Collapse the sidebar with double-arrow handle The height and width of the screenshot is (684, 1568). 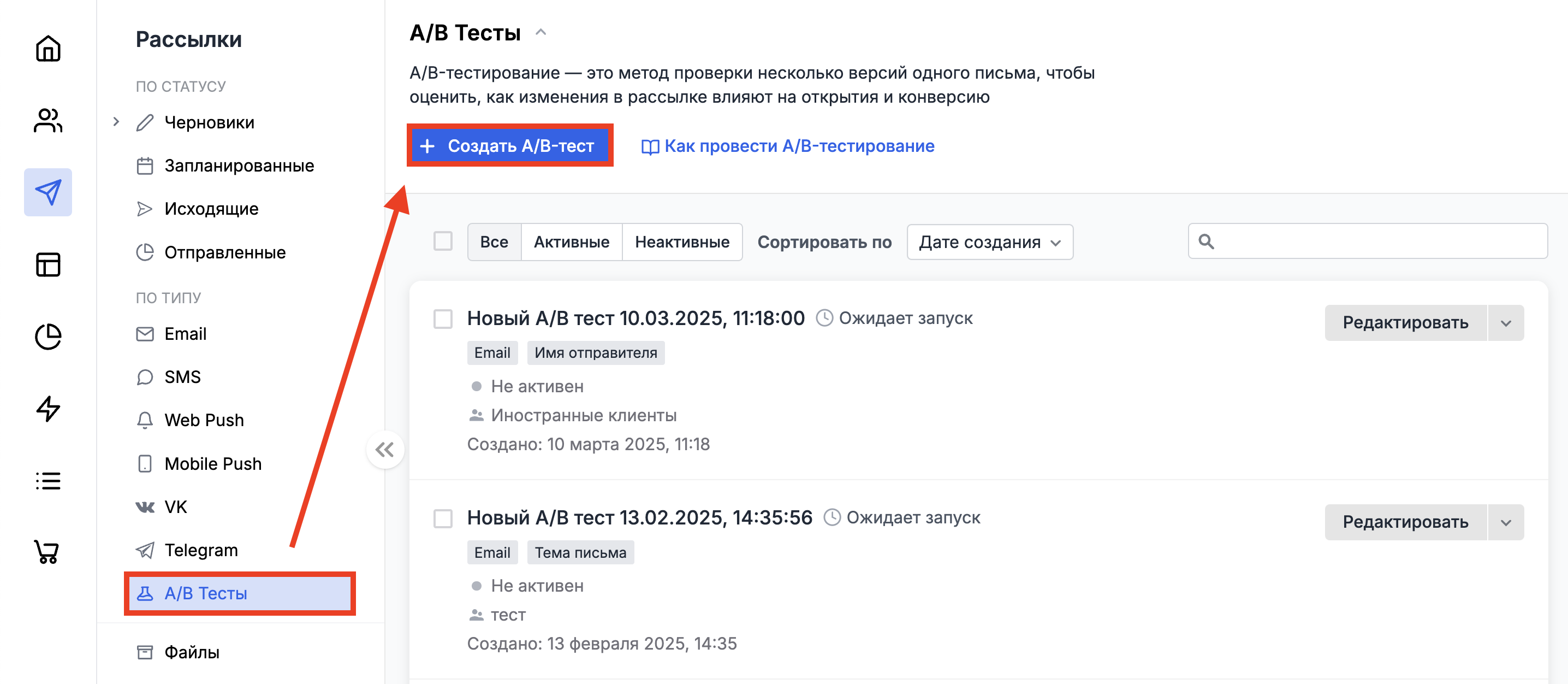385,450
